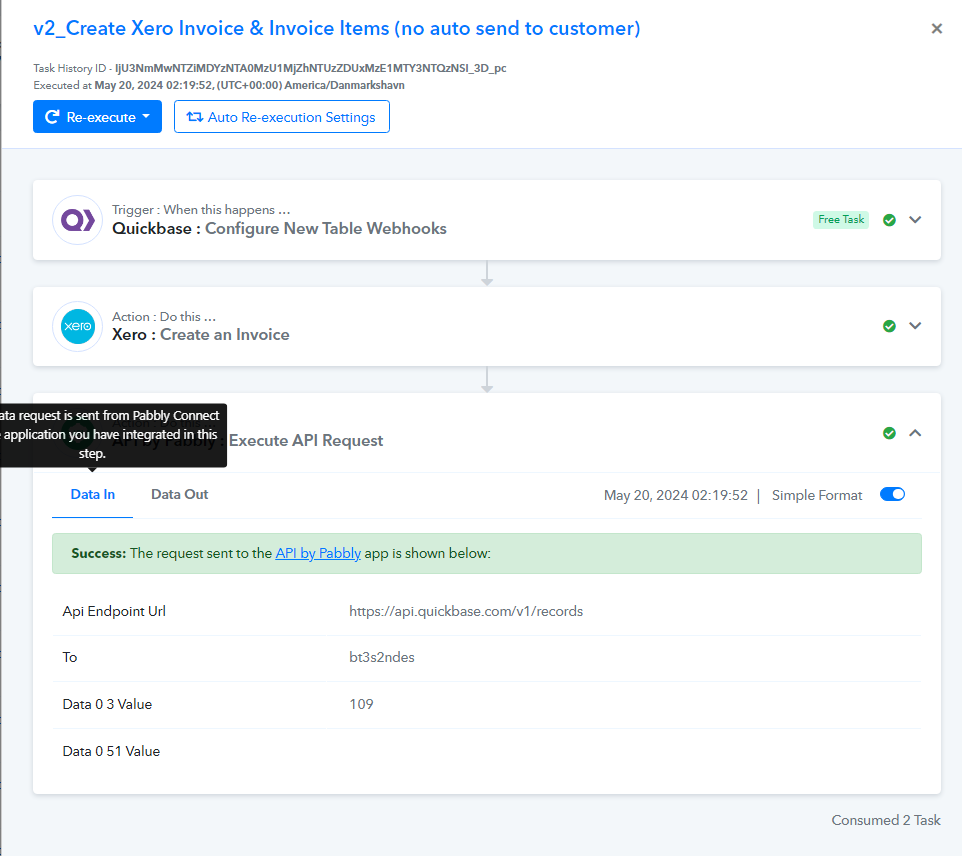Click green checkmark on Execute API Request step
Viewport: 962px width, 856px height.
coord(889,433)
